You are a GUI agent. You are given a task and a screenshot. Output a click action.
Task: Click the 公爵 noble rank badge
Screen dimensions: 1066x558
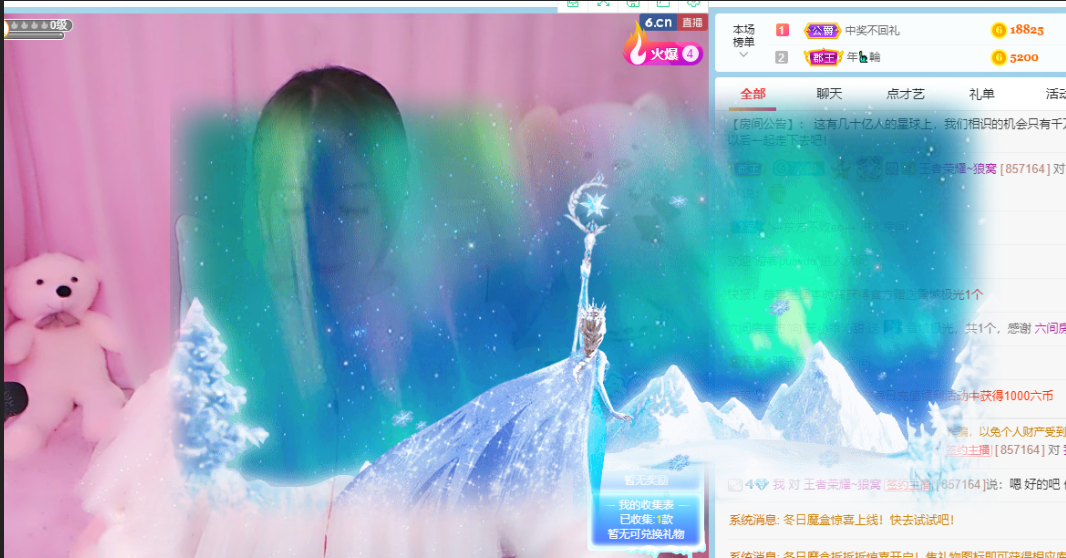[822, 31]
